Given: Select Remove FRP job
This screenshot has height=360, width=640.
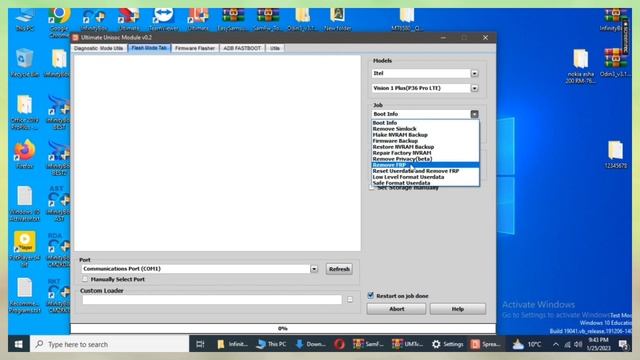Looking at the screenshot, I should click(425, 165).
